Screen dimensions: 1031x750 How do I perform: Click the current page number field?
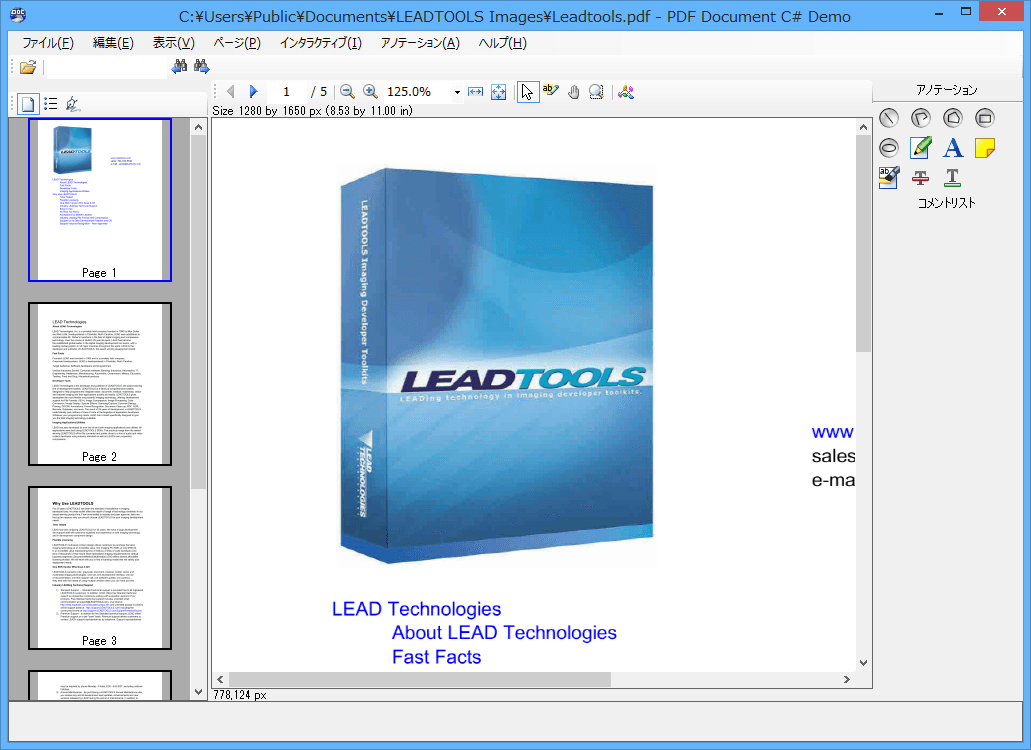tap(286, 92)
